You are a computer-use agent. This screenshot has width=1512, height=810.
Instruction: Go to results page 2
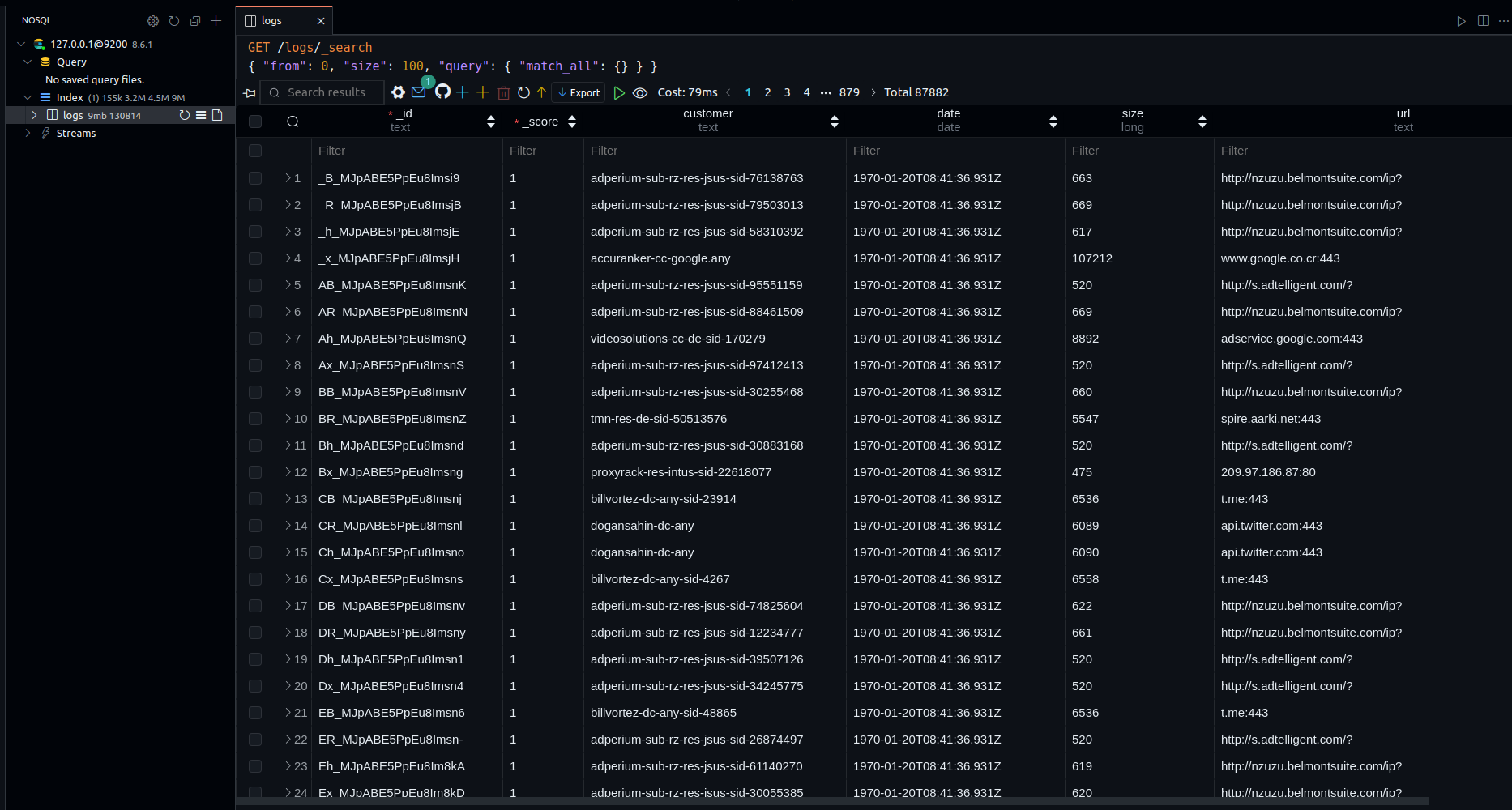point(767,92)
